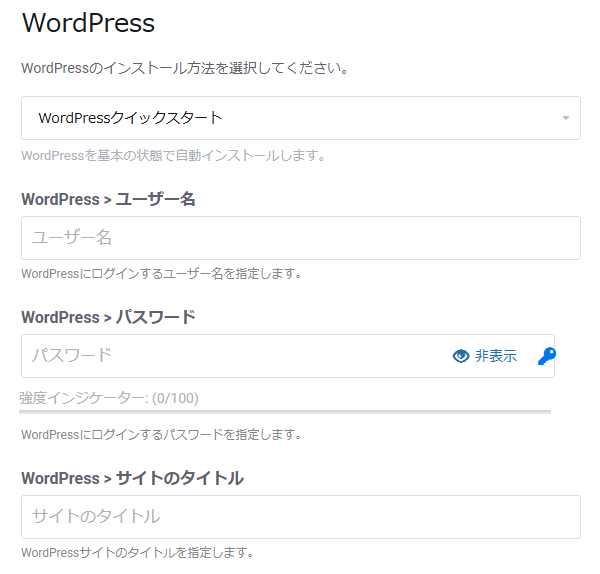Focus the ユーザー名 input field
Image resolution: width=600 pixels, height=574 pixels.
(x=301, y=238)
